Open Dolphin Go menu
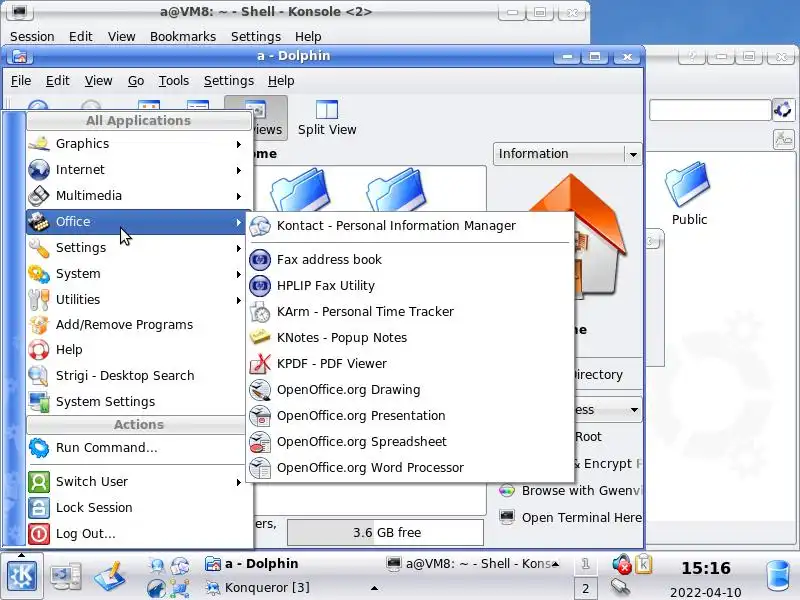This screenshot has height=600, width=800. point(136,81)
